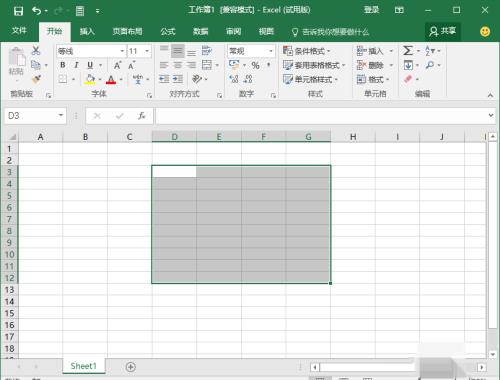Switch to the Formulas tab
This screenshot has width=500, height=380.
coord(168,32)
